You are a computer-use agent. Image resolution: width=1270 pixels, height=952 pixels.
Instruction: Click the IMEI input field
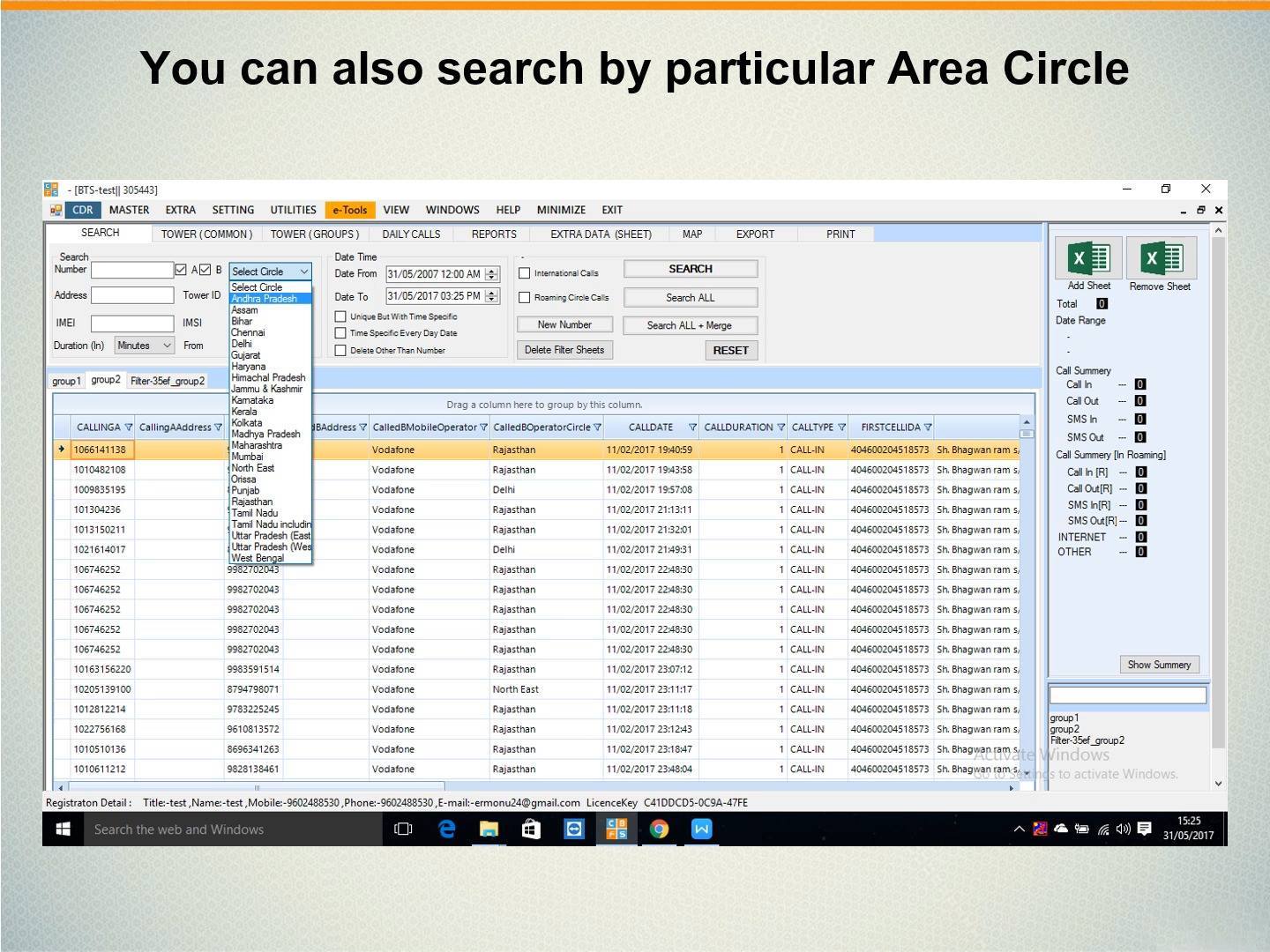132,324
